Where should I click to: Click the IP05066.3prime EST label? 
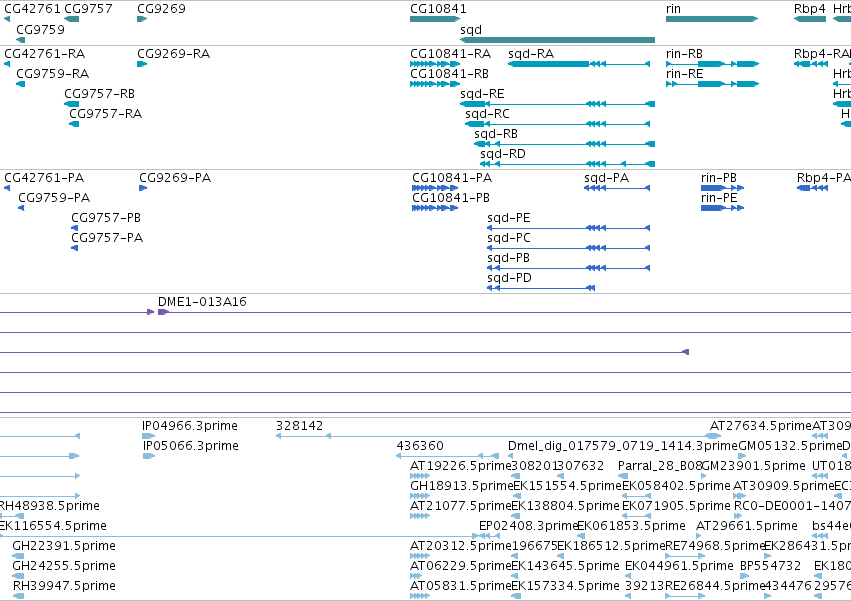(x=190, y=446)
